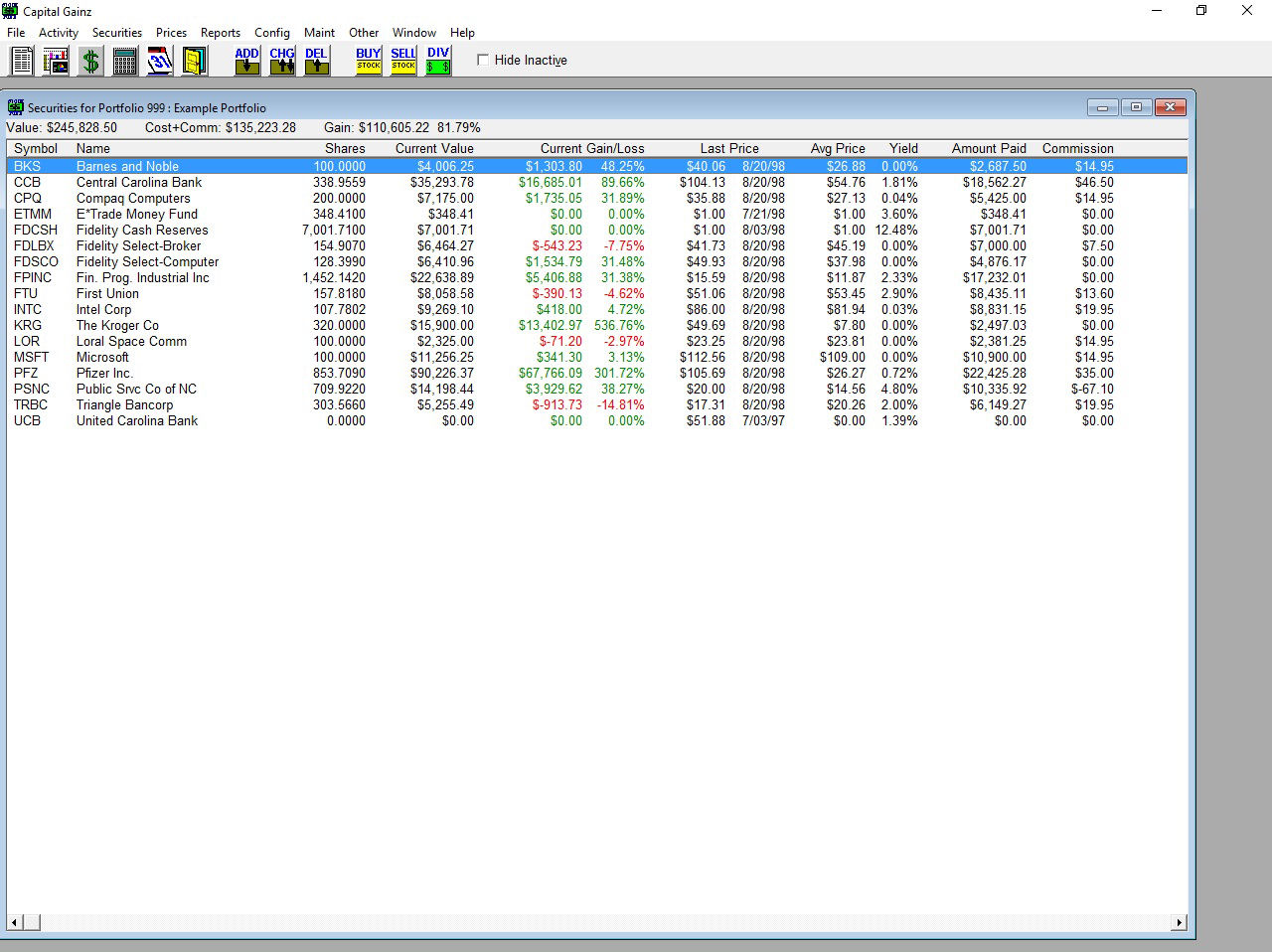Open the Prices menu
1272x952 pixels.
coord(171,33)
